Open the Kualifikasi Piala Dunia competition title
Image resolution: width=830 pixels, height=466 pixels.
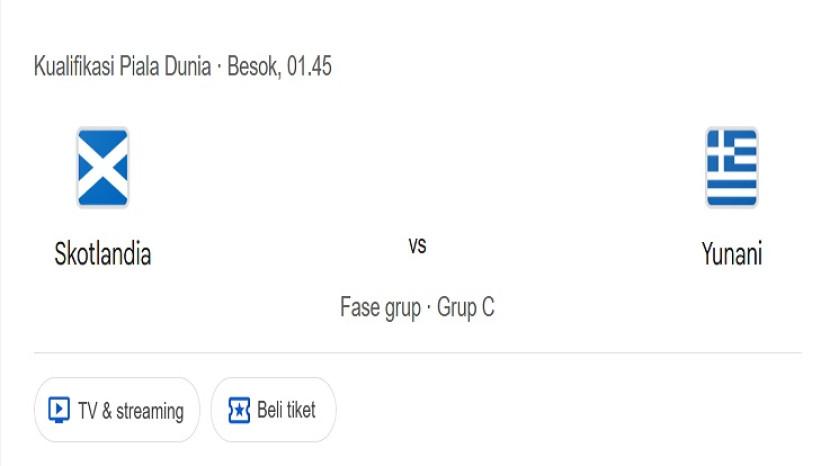tap(122, 68)
